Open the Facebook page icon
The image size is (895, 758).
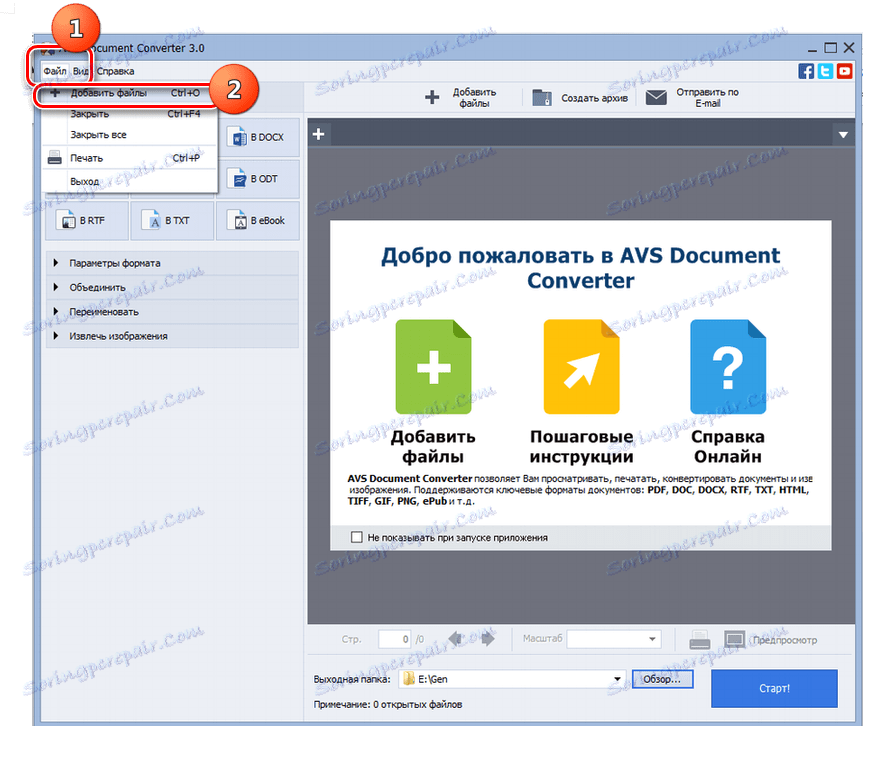806,71
